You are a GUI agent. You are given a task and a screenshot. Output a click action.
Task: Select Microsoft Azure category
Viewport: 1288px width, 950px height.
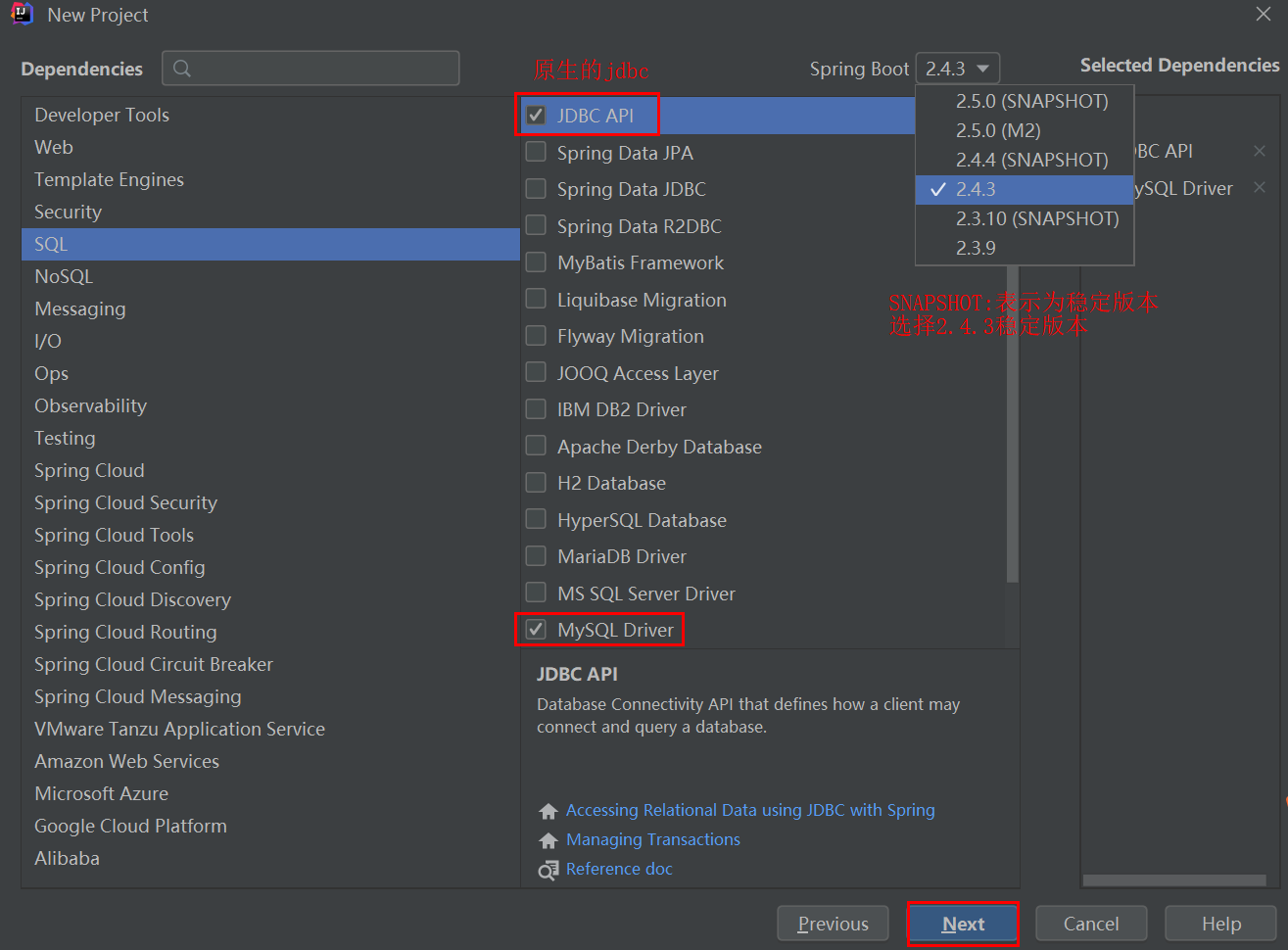[270, 793]
